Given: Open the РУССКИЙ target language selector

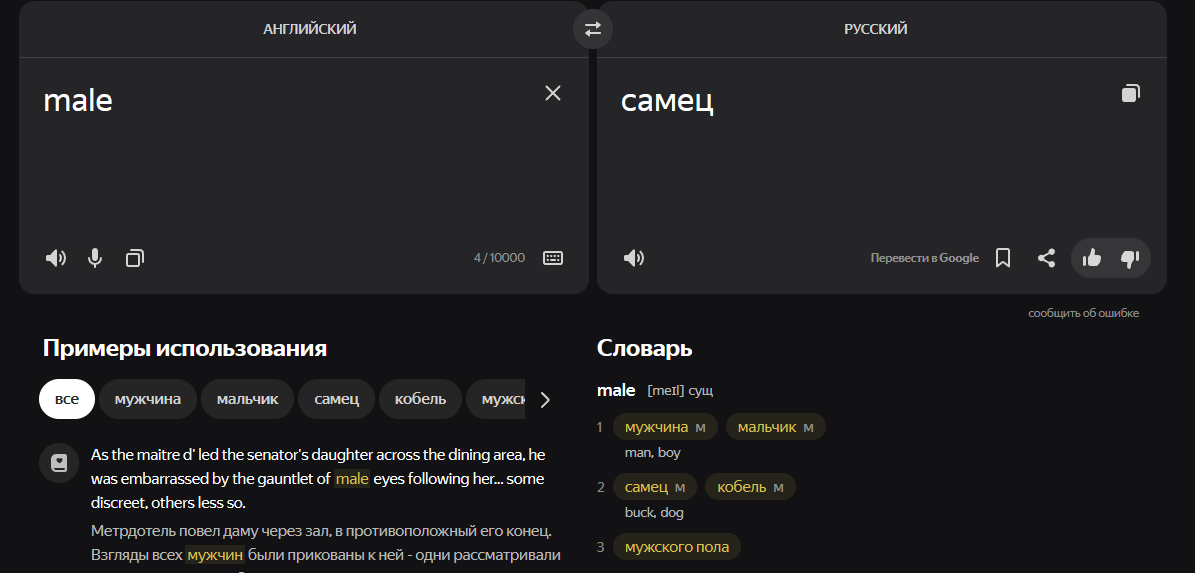Looking at the screenshot, I should [x=876, y=29].
